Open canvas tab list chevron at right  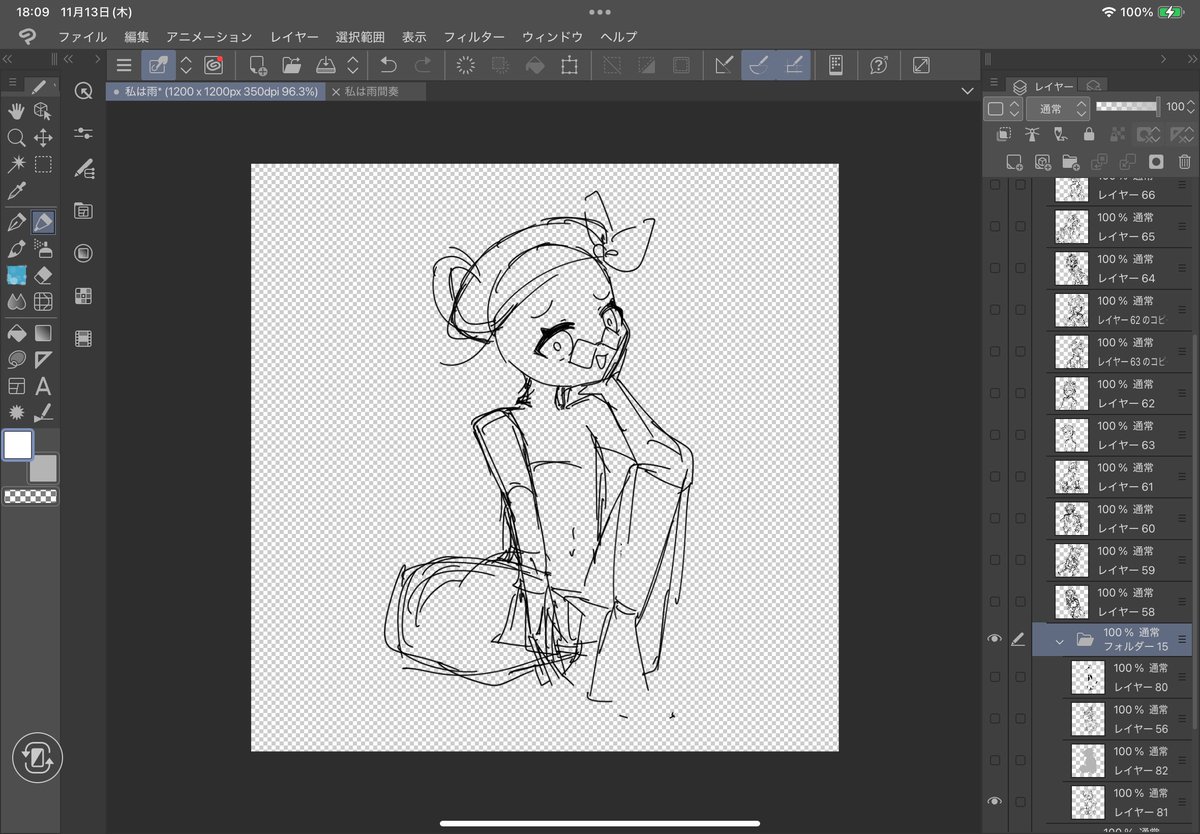[966, 91]
